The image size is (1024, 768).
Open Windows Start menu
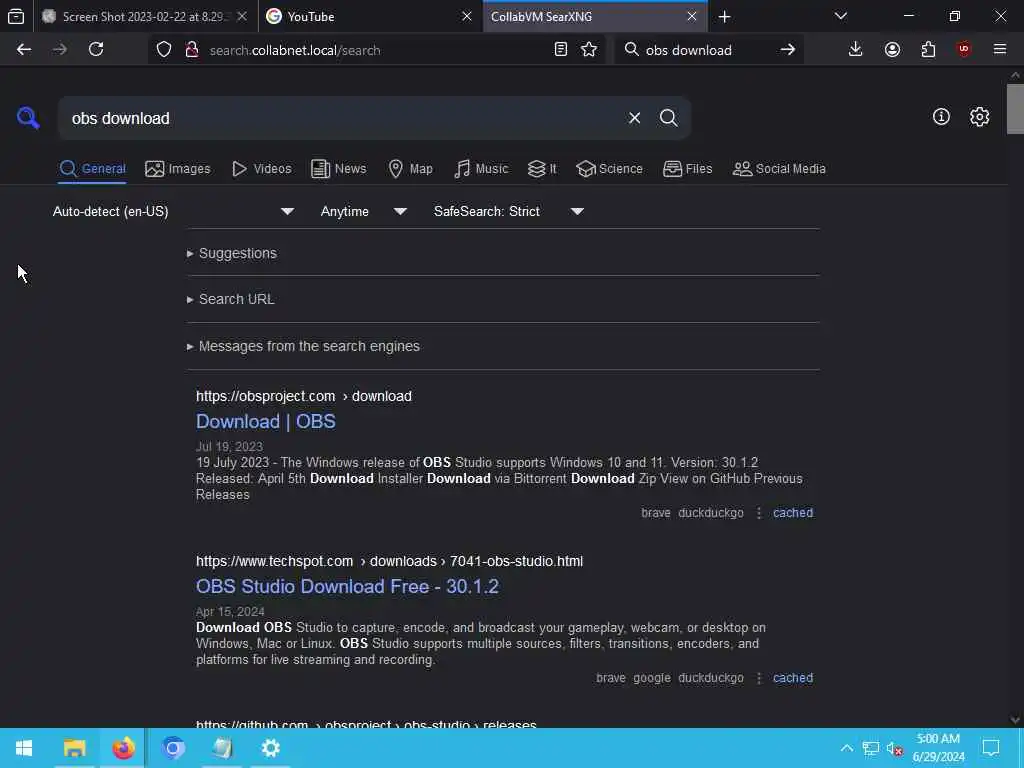click(24, 748)
